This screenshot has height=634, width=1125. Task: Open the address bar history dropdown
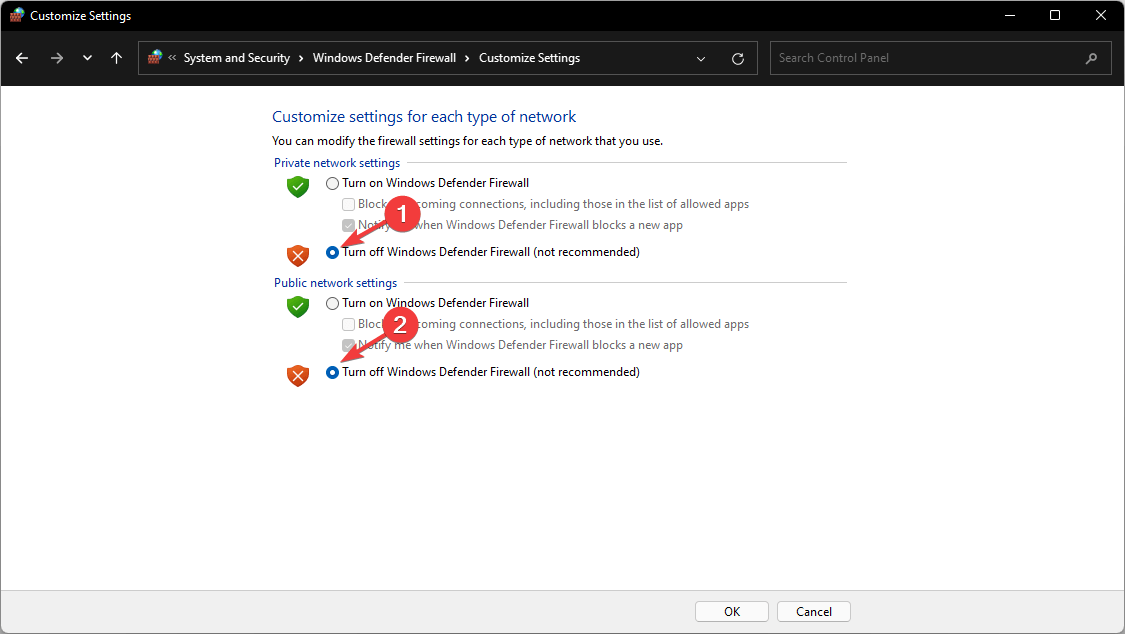(x=700, y=58)
